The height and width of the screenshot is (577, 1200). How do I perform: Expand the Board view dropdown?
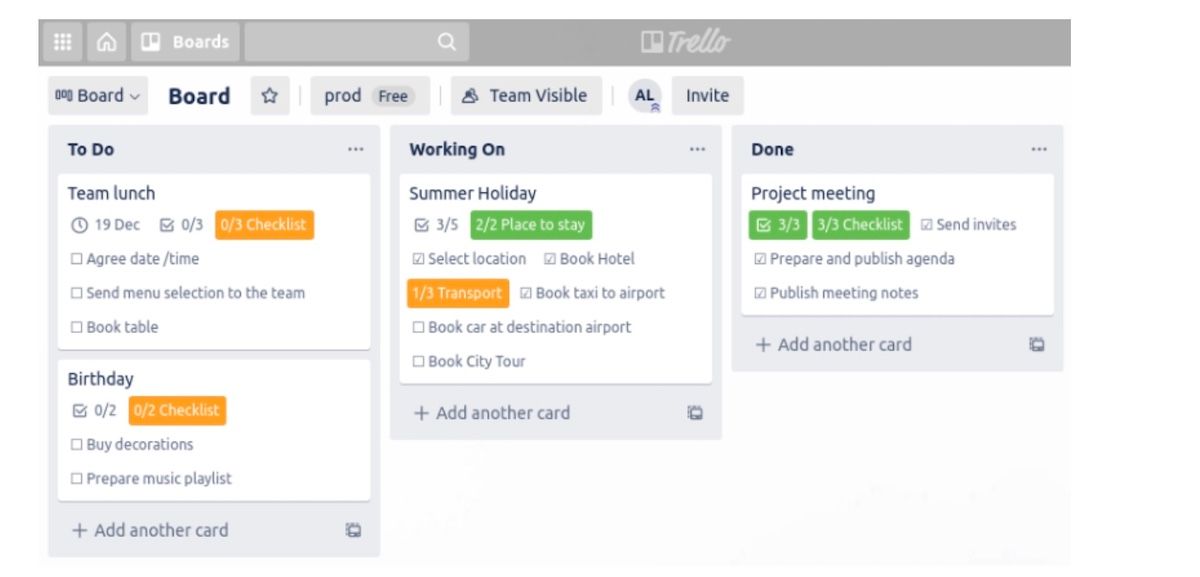(x=97, y=96)
